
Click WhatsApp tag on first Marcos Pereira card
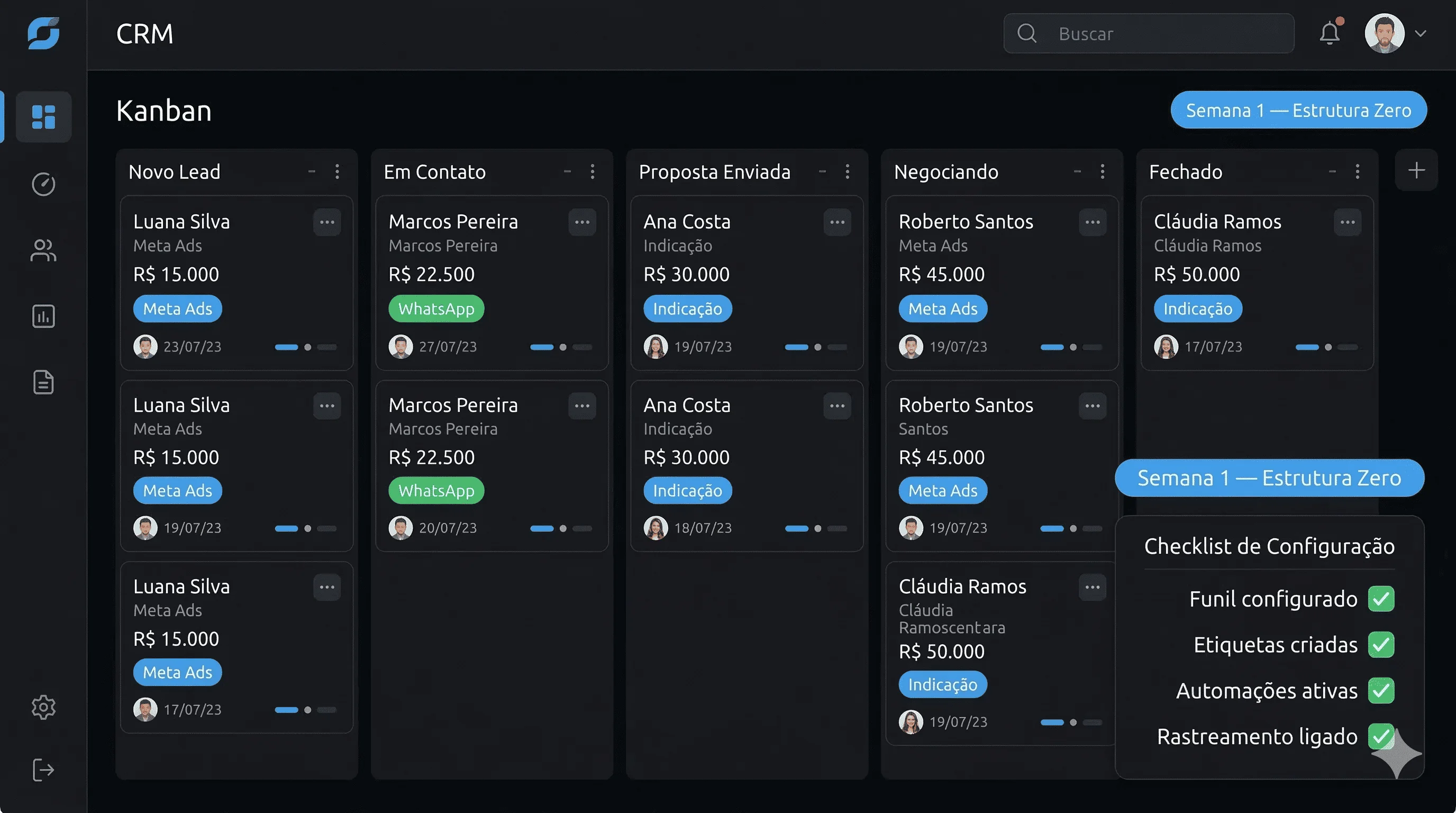[436, 309]
